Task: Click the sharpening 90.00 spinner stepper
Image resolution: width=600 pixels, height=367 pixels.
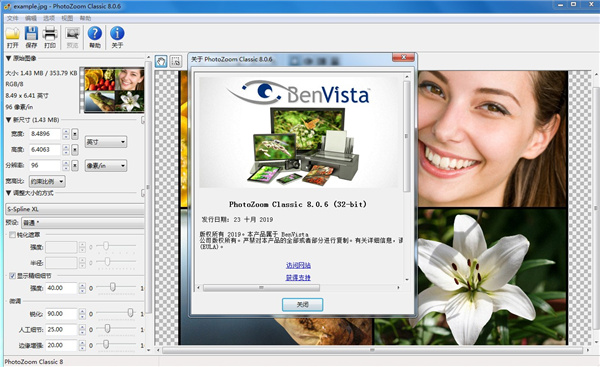Action: click(x=82, y=314)
